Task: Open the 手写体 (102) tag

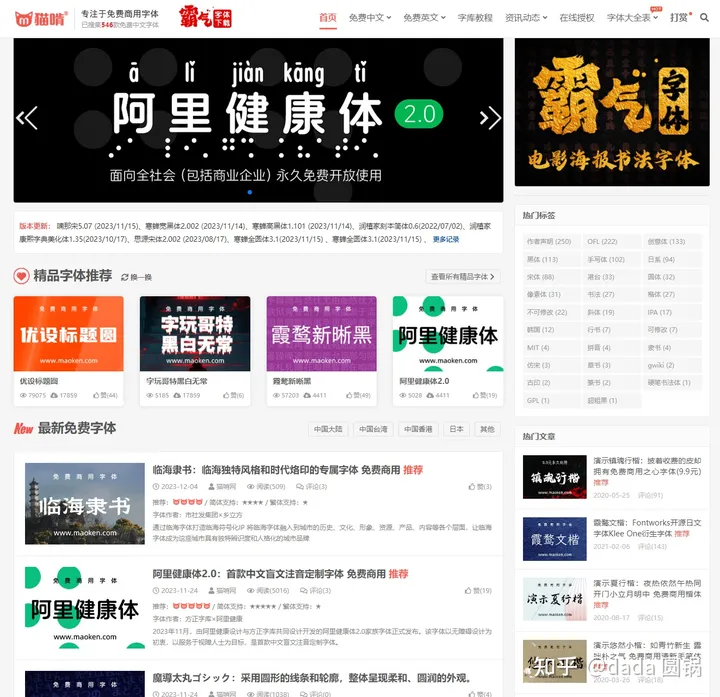Action: pyautogui.click(x=612, y=259)
